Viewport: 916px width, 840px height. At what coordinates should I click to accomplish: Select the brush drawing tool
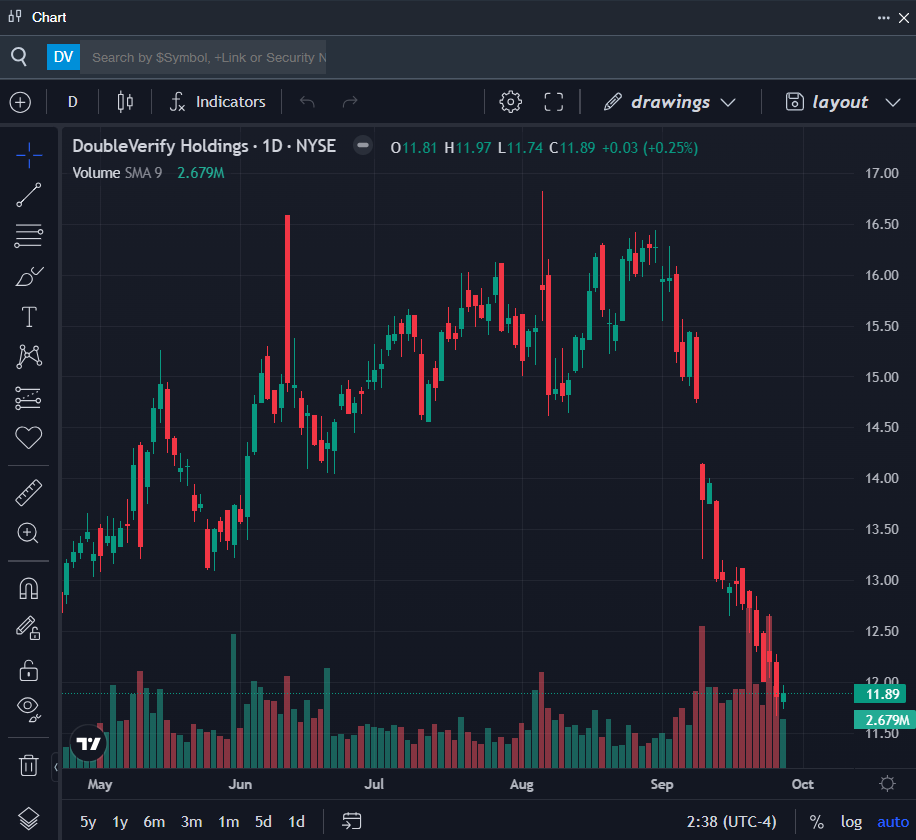coord(29,277)
